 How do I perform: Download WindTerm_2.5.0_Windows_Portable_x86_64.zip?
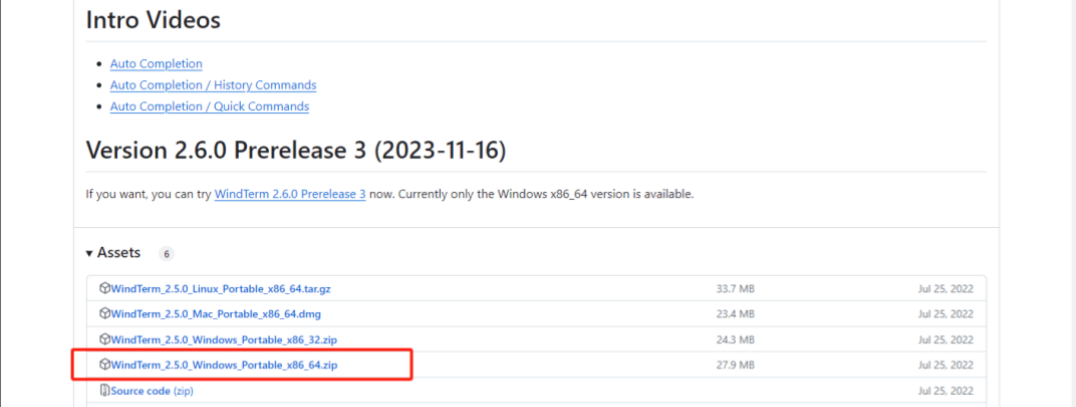point(224,365)
